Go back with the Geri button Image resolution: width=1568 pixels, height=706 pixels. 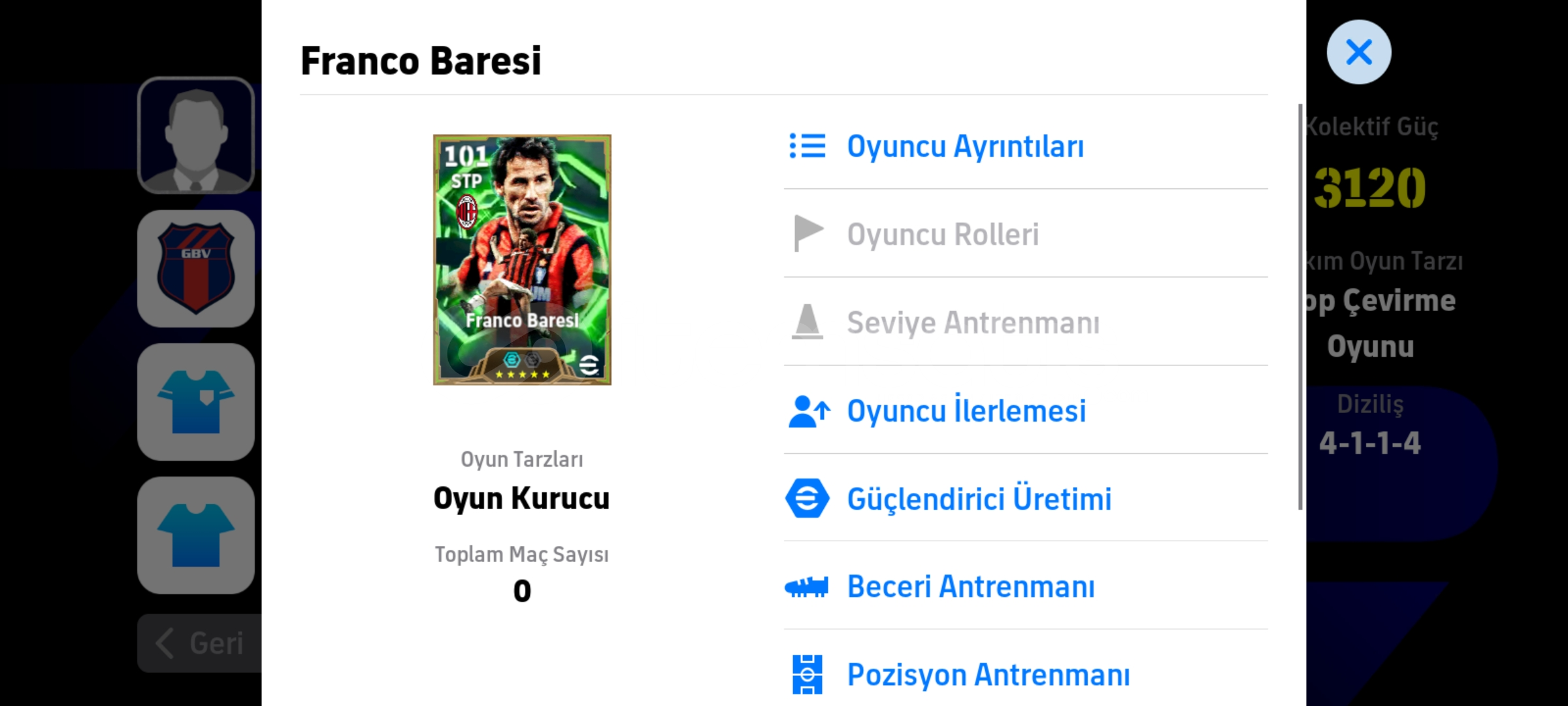point(200,643)
